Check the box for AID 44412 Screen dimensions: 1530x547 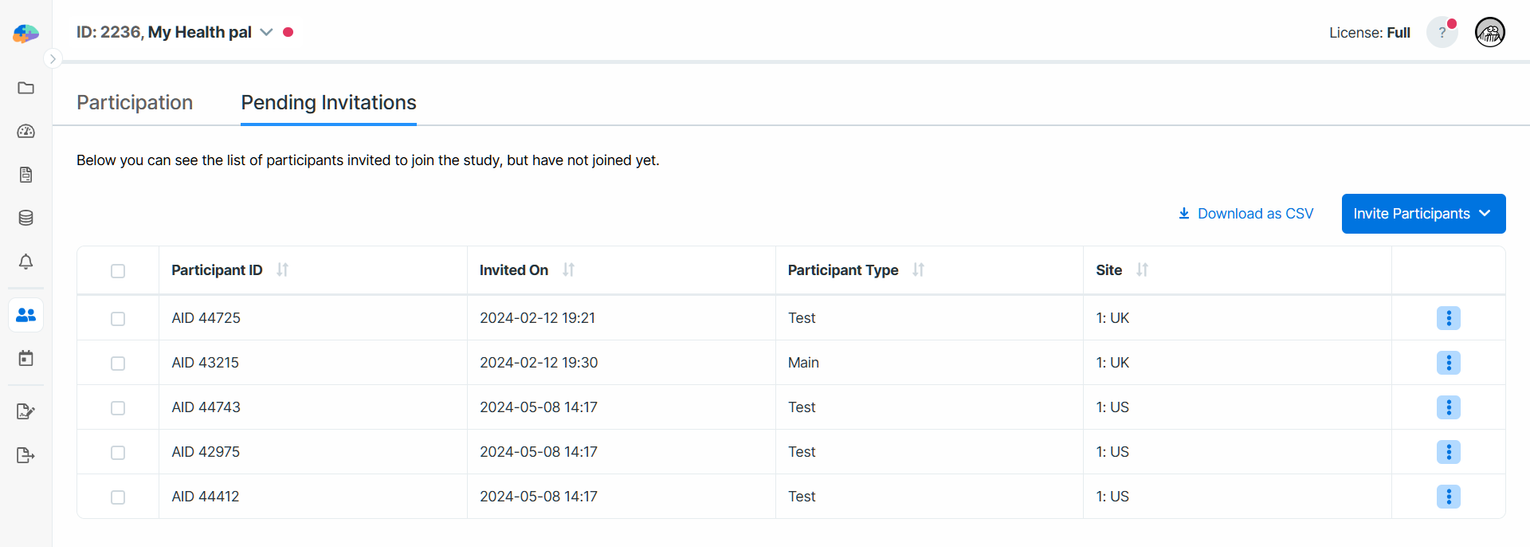(x=118, y=497)
